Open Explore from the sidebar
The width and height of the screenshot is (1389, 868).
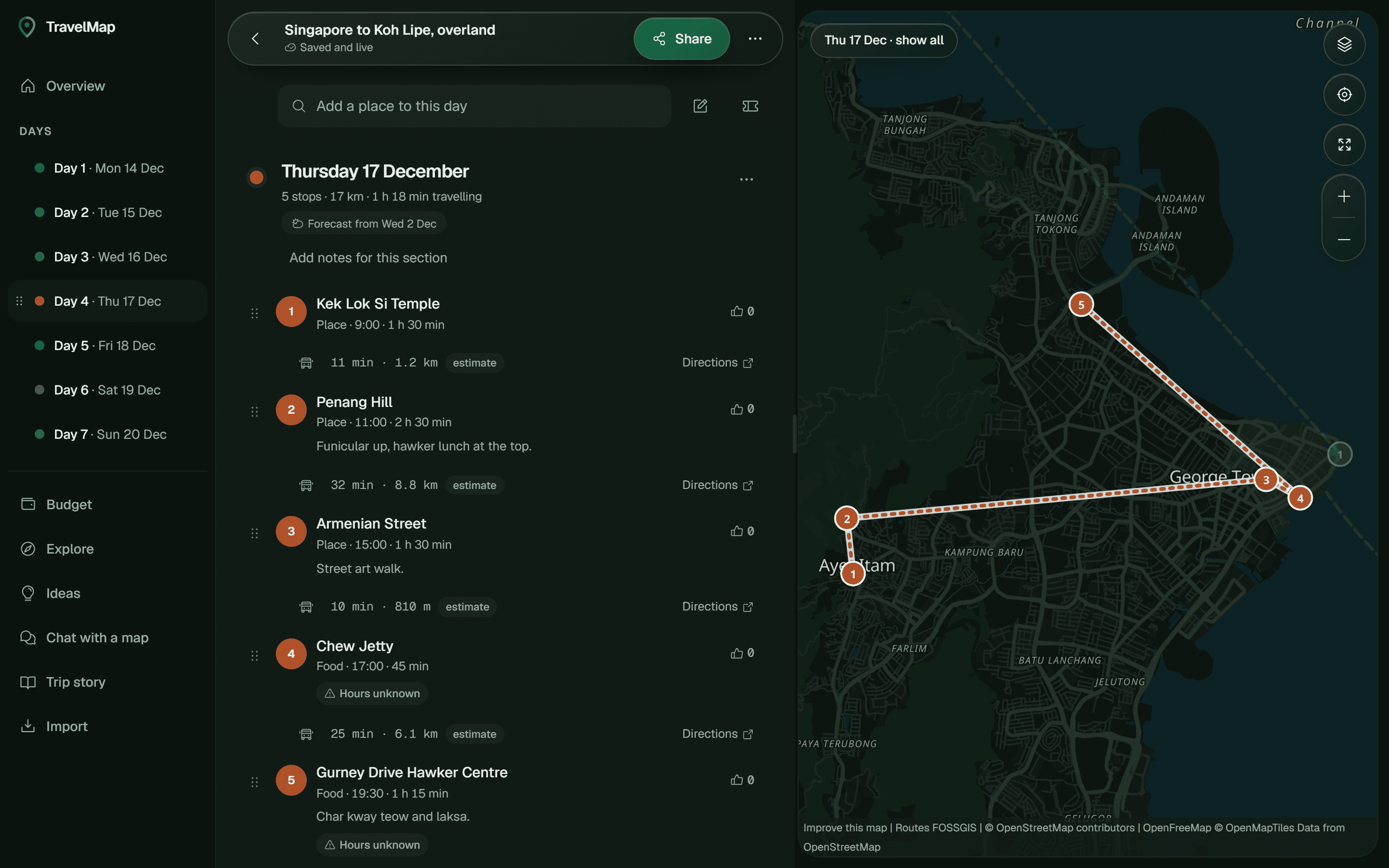pos(108,548)
